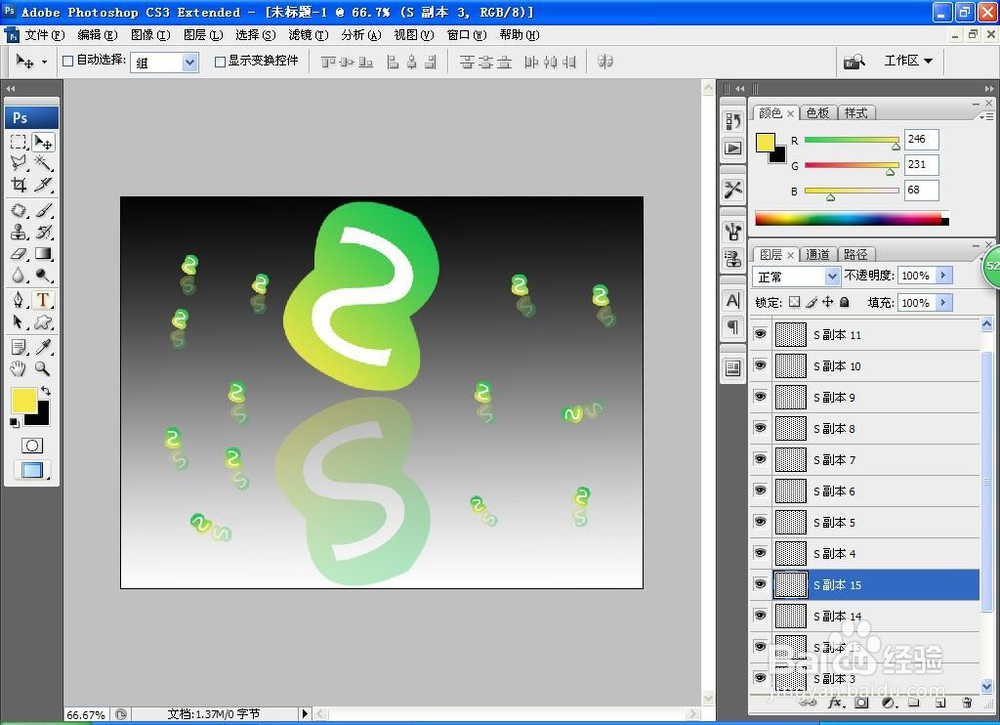The image size is (1000, 725).
Task: Toggle lock all icon in layers panel
Action: [x=844, y=302]
